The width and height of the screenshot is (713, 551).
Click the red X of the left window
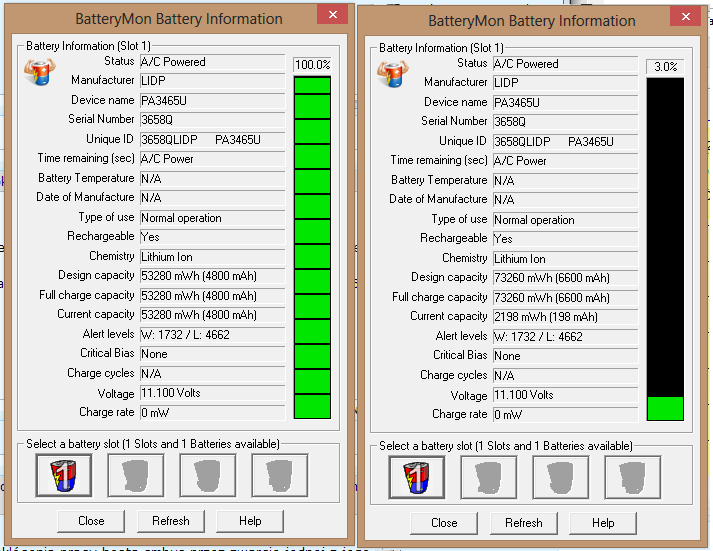coord(333,15)
